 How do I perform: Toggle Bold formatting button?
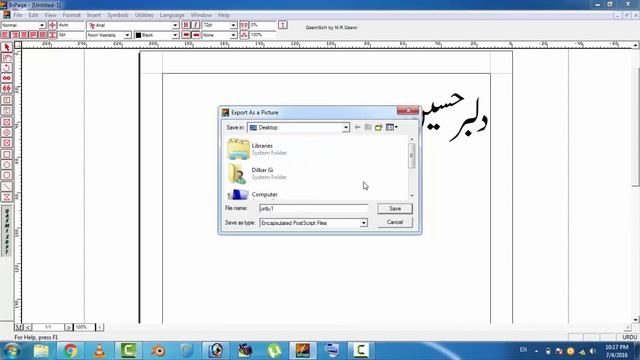click(186, 25)
